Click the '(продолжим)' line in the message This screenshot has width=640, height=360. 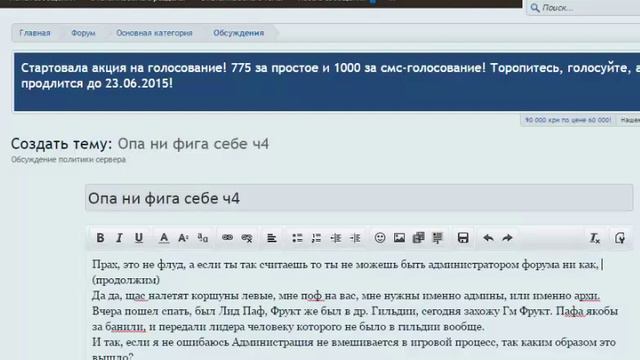(x=126, y=280)
